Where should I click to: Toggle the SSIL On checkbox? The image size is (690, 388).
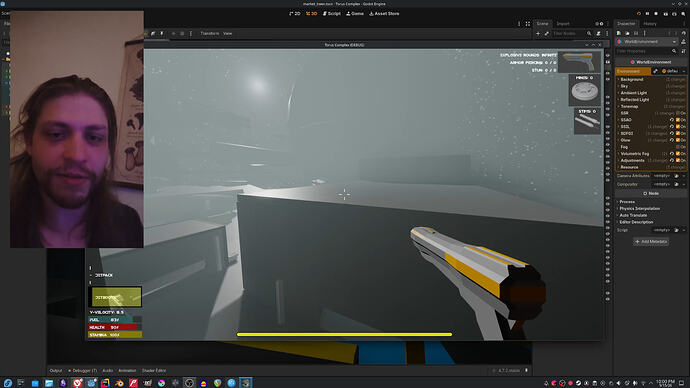(x=678, y=127)
